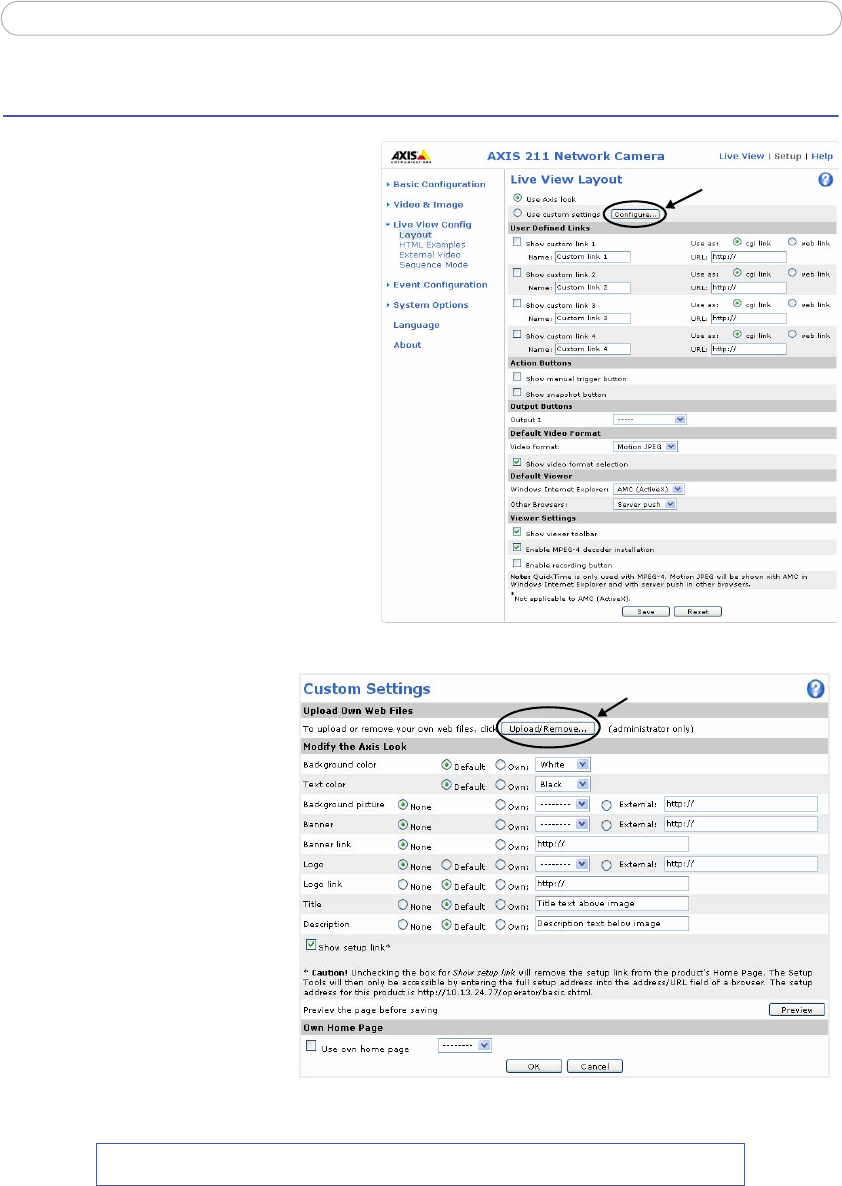Open Windows Internet Explorer viewer dropdown
Viewport: 842px width, 1186px height.
click(648, 489)
